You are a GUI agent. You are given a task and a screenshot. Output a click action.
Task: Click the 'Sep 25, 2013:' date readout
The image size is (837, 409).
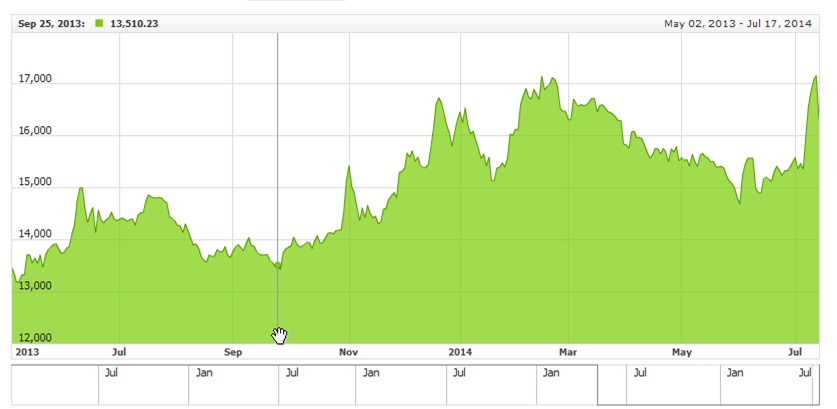click(51, 24)
